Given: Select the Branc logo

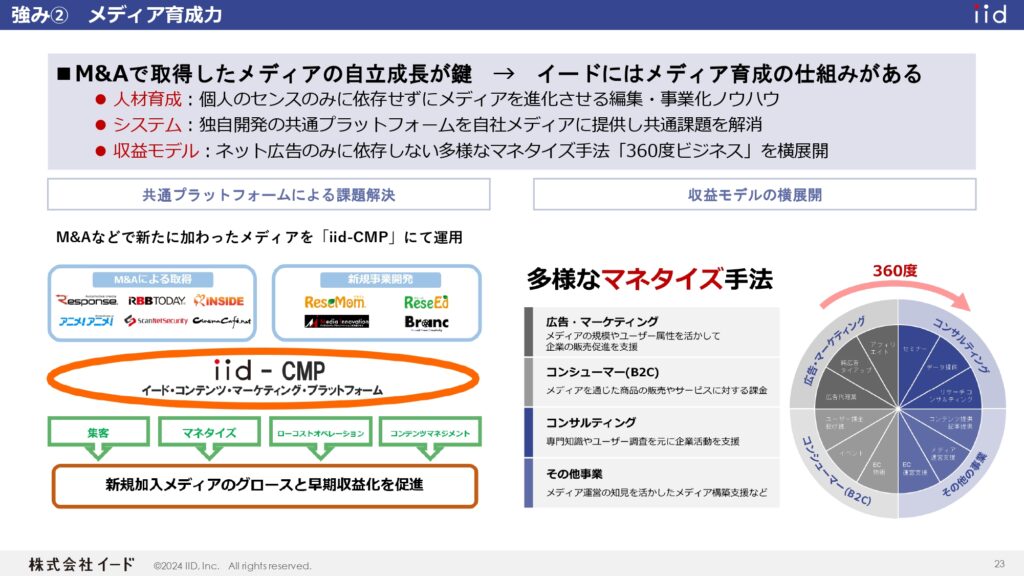Looking at the screenshot, I should [426, 322].
